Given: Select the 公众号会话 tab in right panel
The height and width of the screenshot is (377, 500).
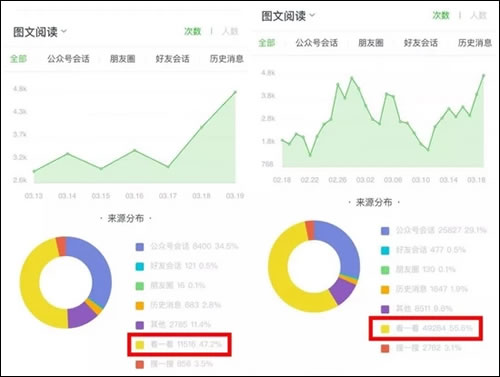Looking at the screenshot, I should [x=317, y=43].
